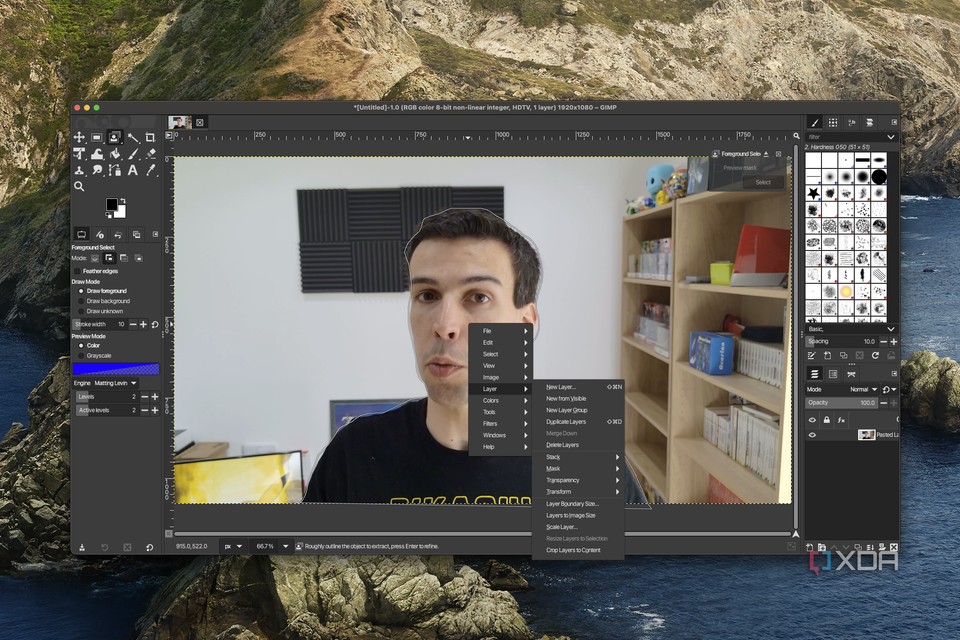Select the Rectangle Select tool
The width and height of the screenshot is (960, 640).
point(97,137)
